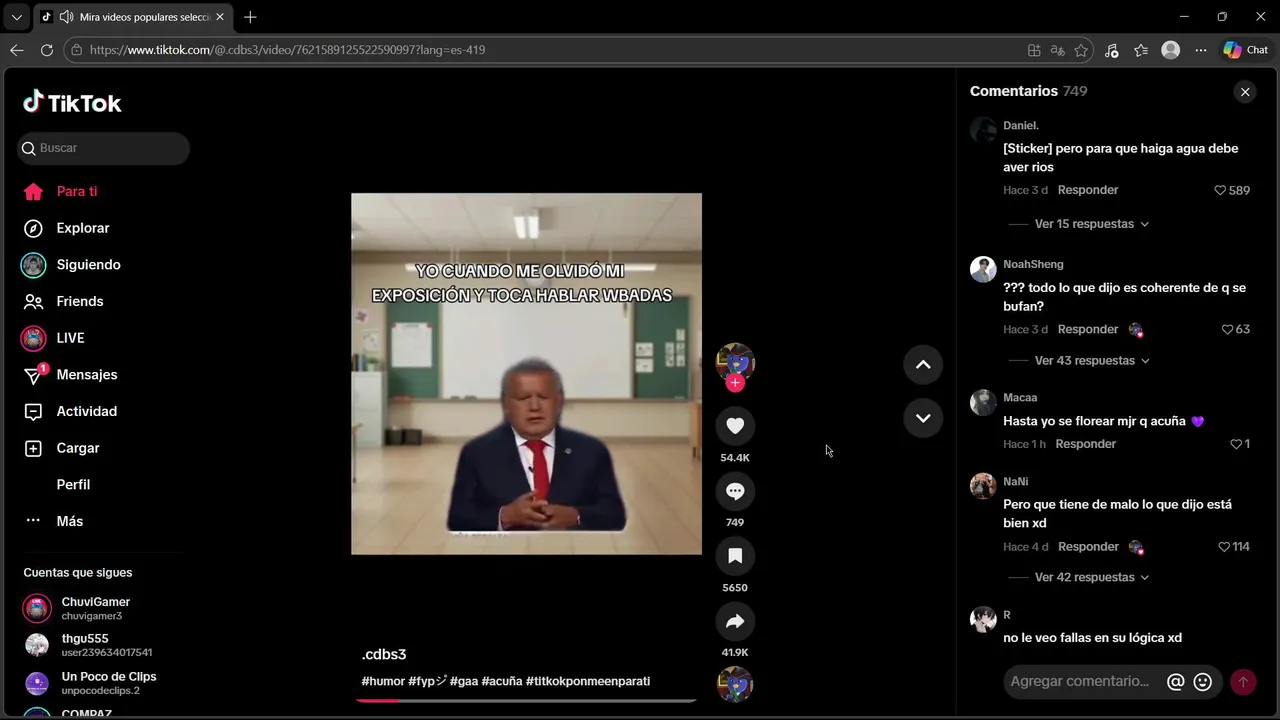Reload the page
The width and height of the screenshot is (1280, 720).
point(47,50)
